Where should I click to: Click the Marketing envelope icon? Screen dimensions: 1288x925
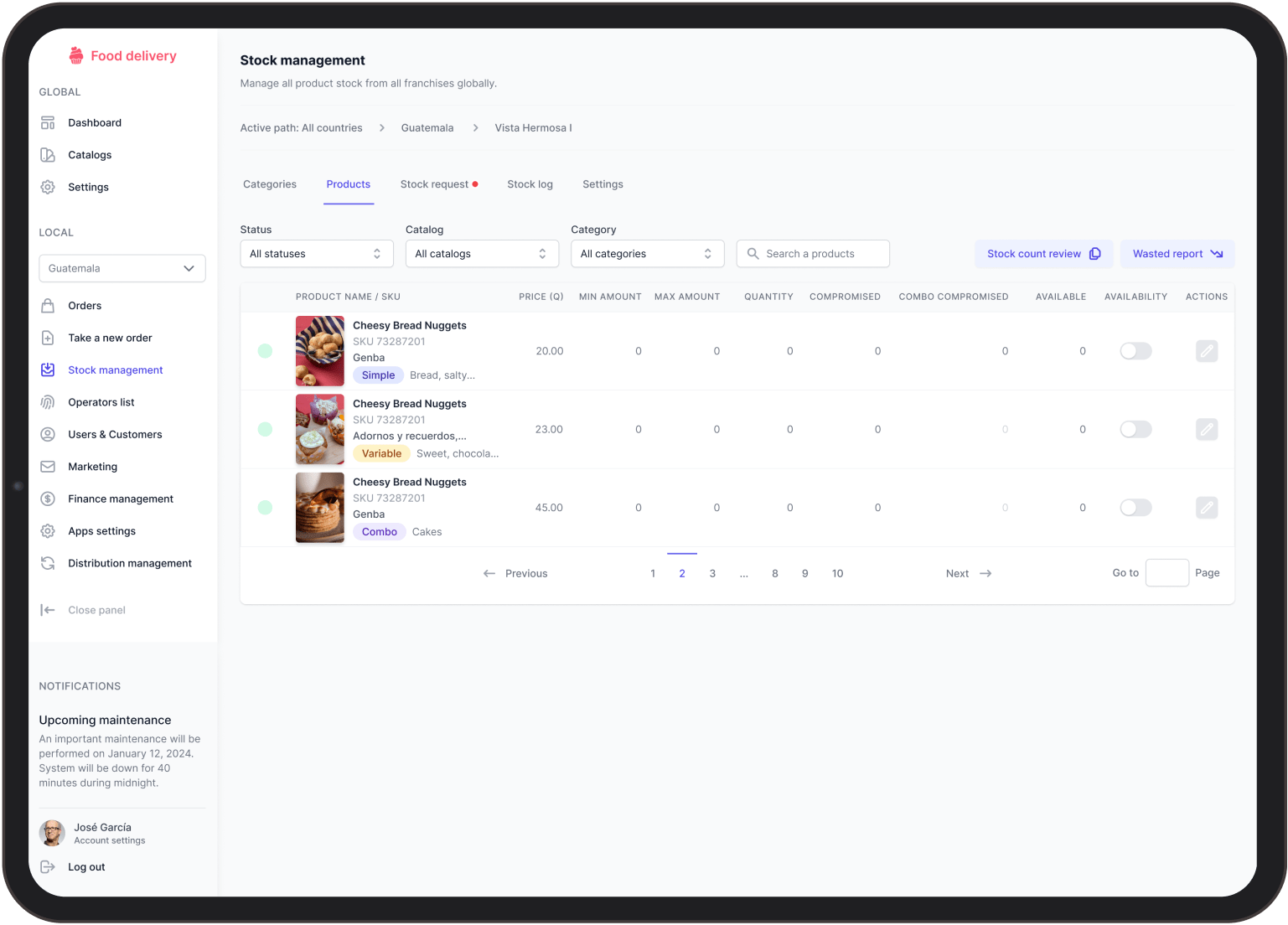tap(48, 467)
